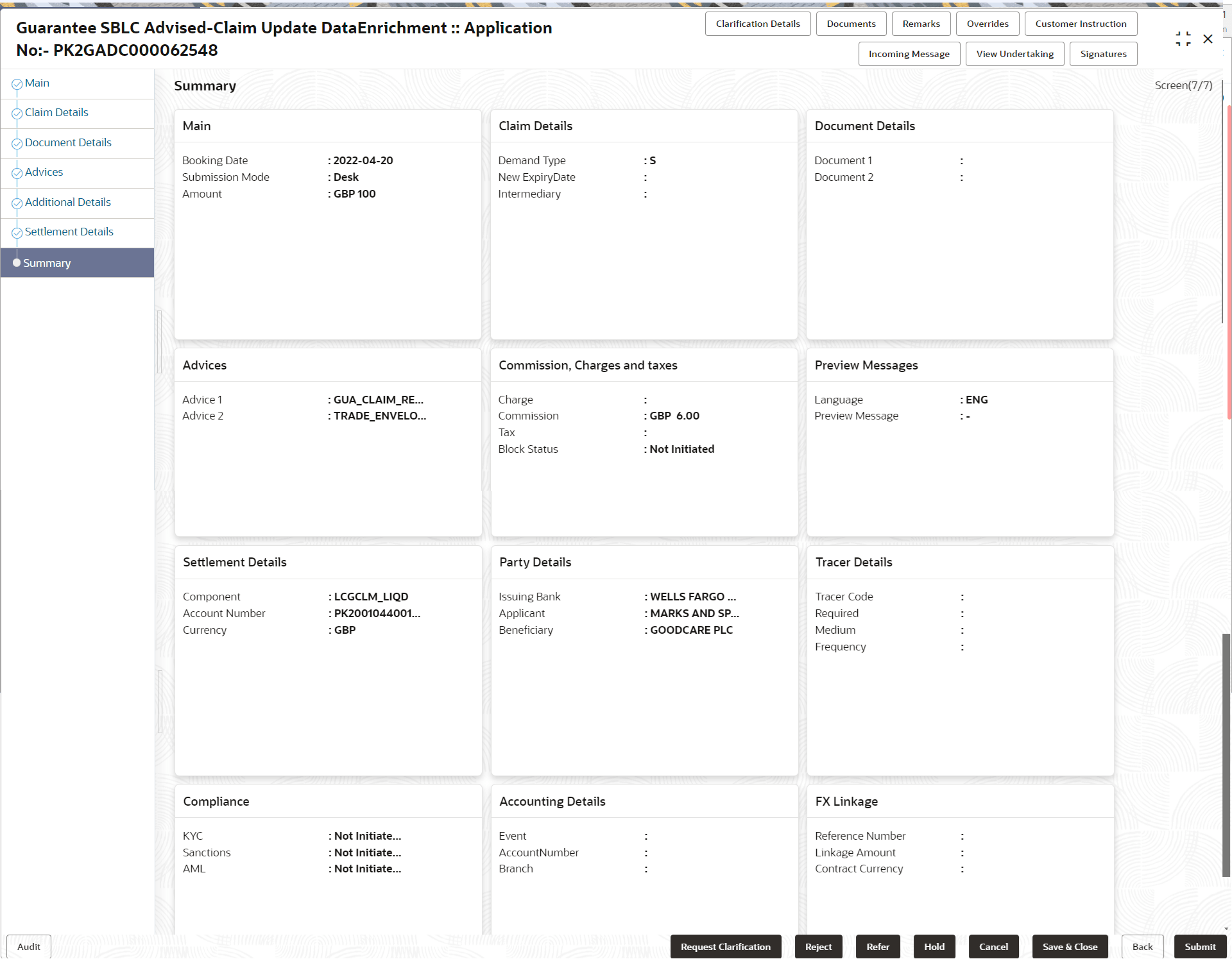Click the Overrides button
Viewport: 1232px width, 959px height.
pyautogui.click(x=987, y=24)
